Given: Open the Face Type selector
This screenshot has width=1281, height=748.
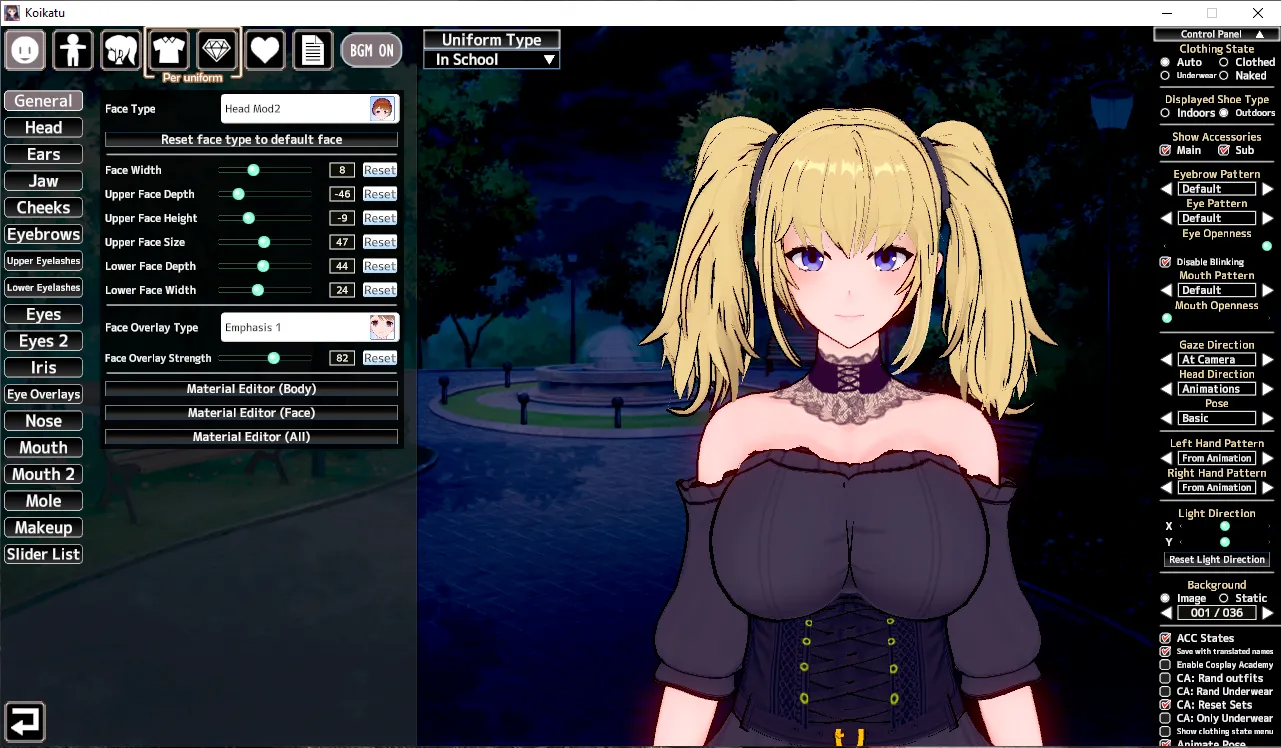Looking at the screenshot, I should point(310,109).
